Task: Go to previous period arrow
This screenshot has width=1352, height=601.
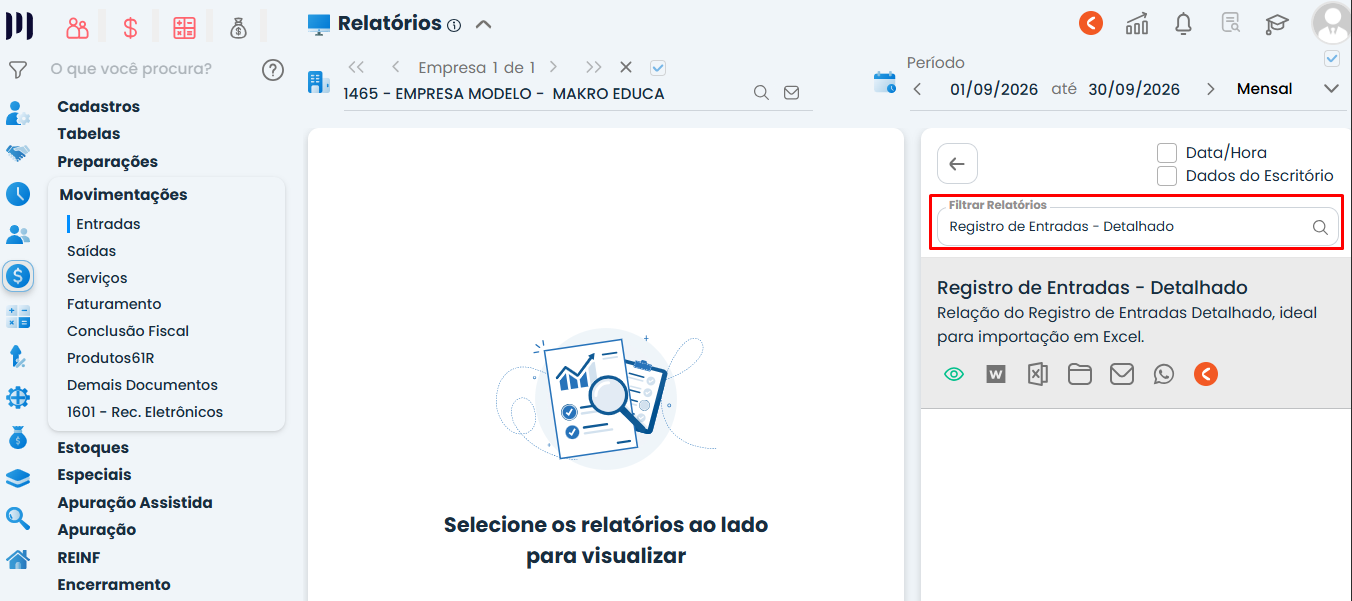Action: tap(918, 89)
